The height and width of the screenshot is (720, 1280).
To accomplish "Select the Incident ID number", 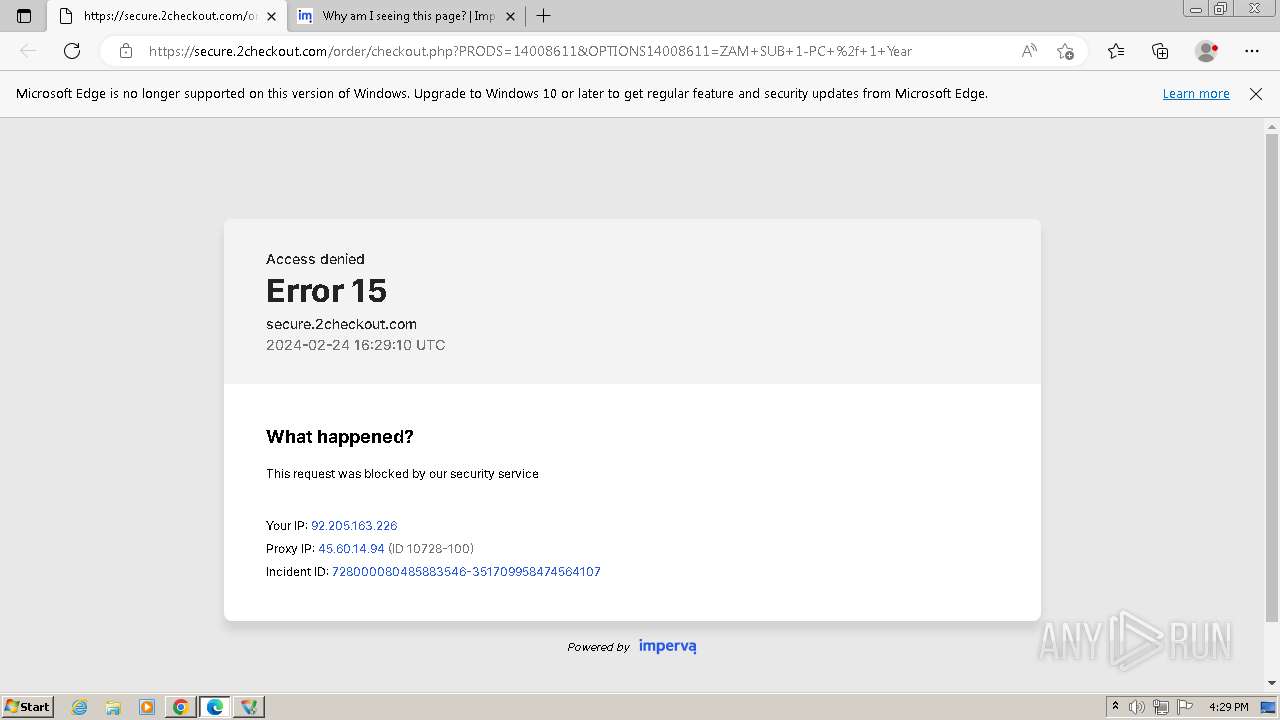I will [x=466, y=572].
